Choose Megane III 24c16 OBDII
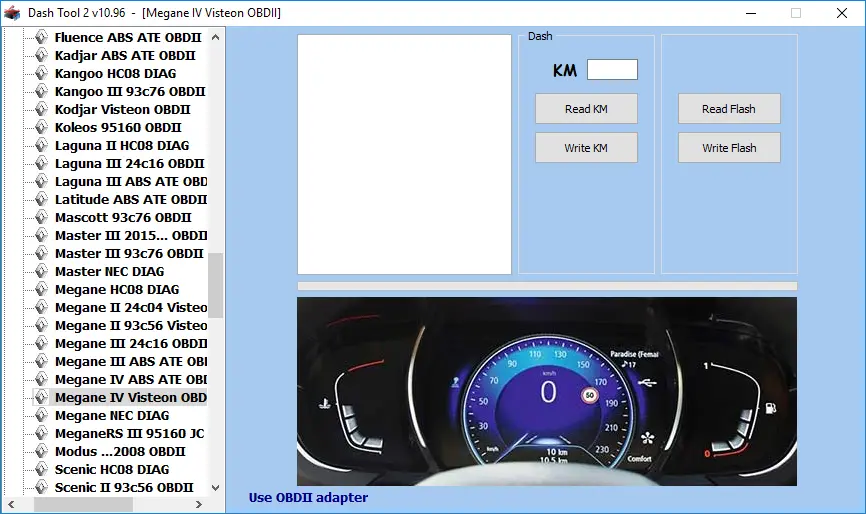The image size is (866, 514). [x=131, y=343]
